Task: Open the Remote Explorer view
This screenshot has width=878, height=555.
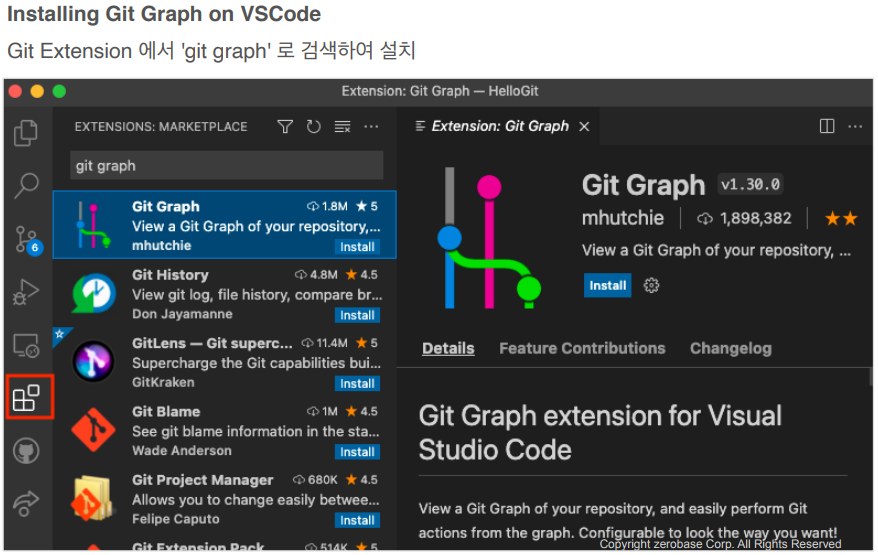Action: pos(26,346)
